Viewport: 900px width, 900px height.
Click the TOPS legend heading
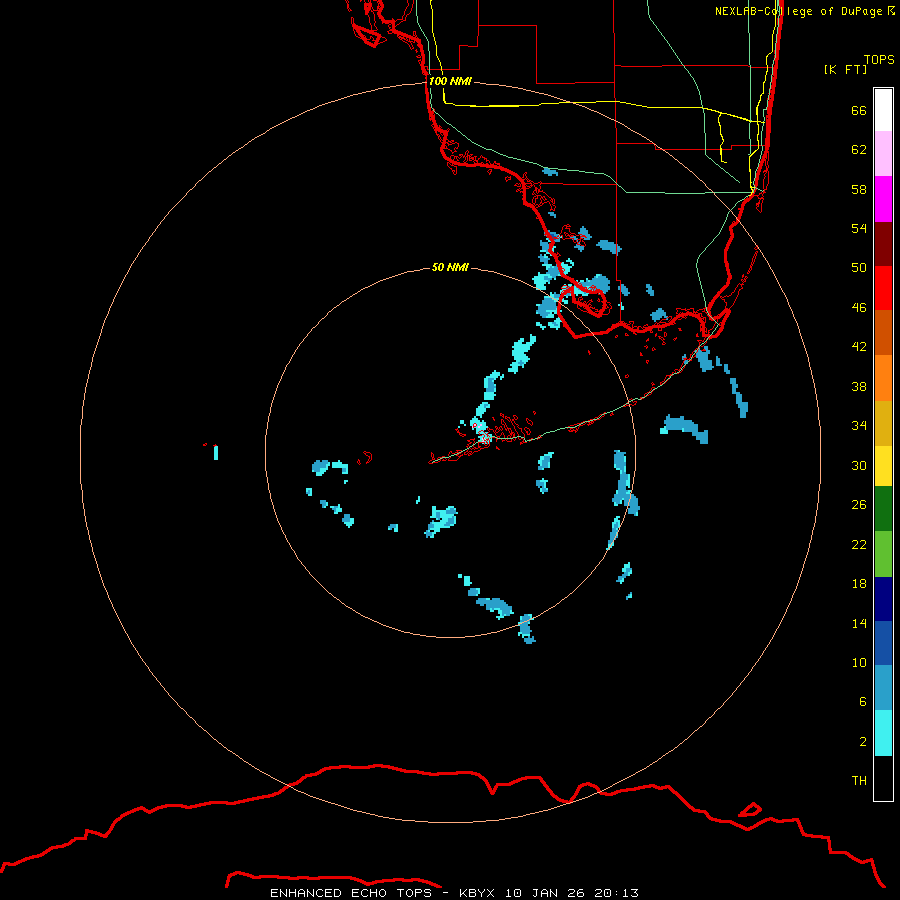click(879, 59)
